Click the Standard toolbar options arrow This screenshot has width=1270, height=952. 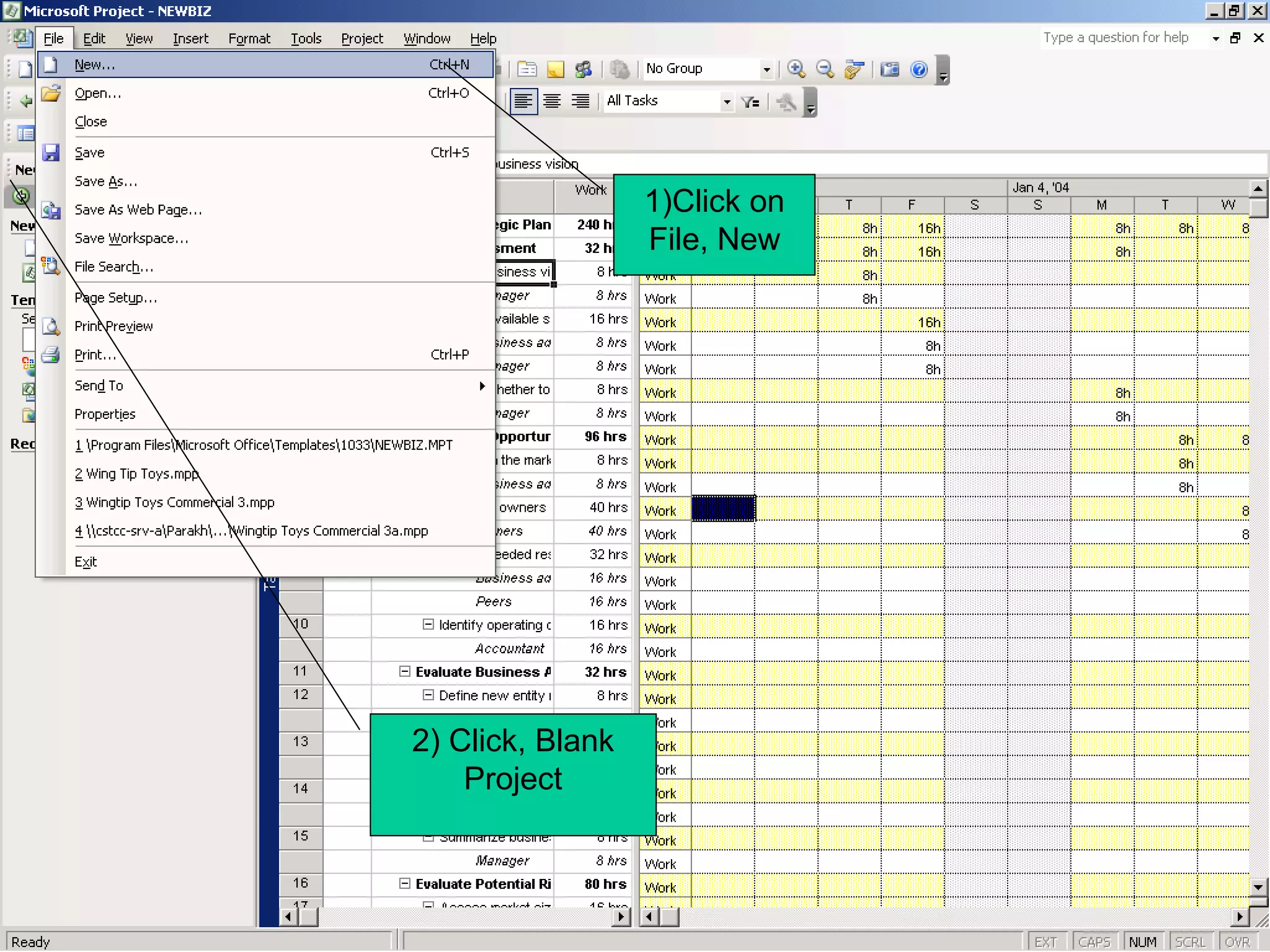coord(943,69)
